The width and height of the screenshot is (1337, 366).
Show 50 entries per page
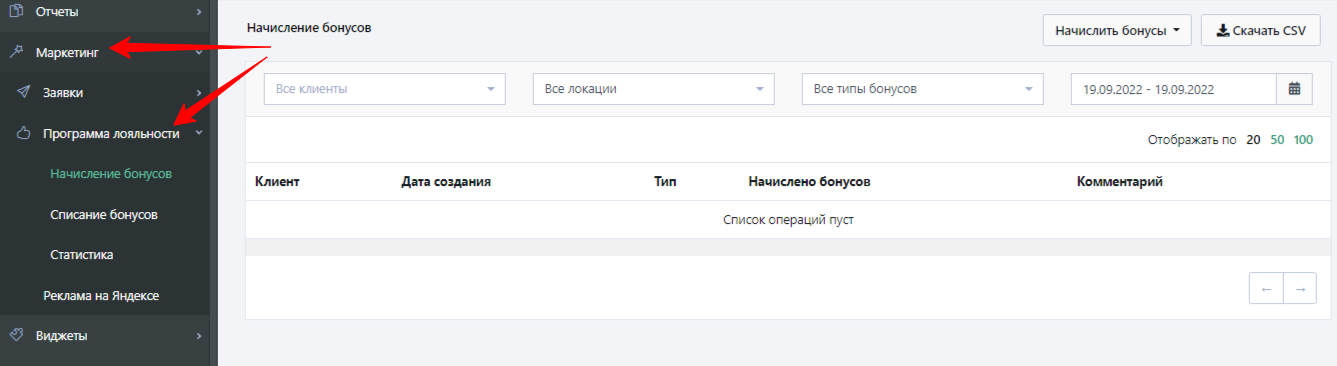click(1277, 140)
